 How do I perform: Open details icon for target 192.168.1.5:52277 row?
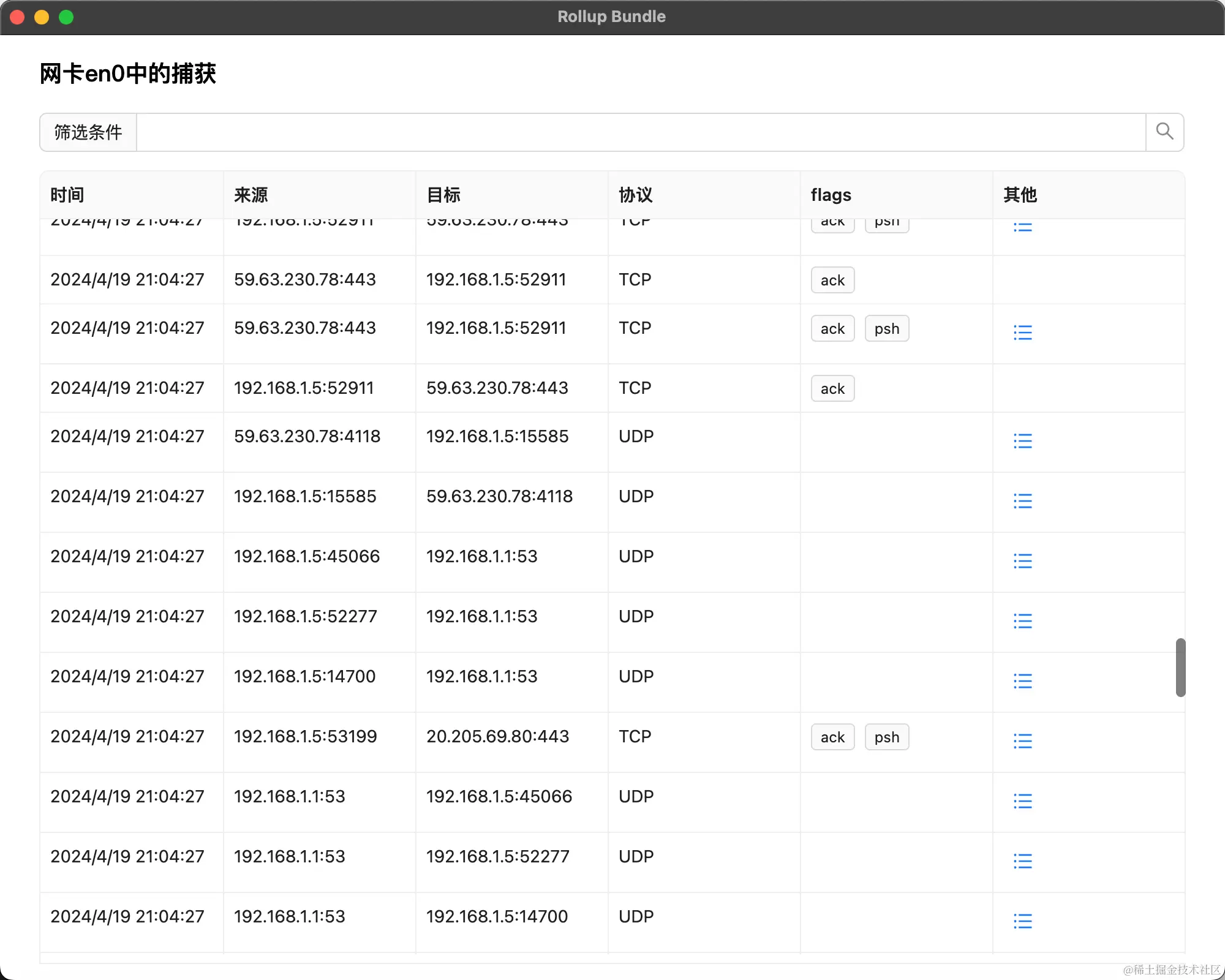pos(1022,861)
